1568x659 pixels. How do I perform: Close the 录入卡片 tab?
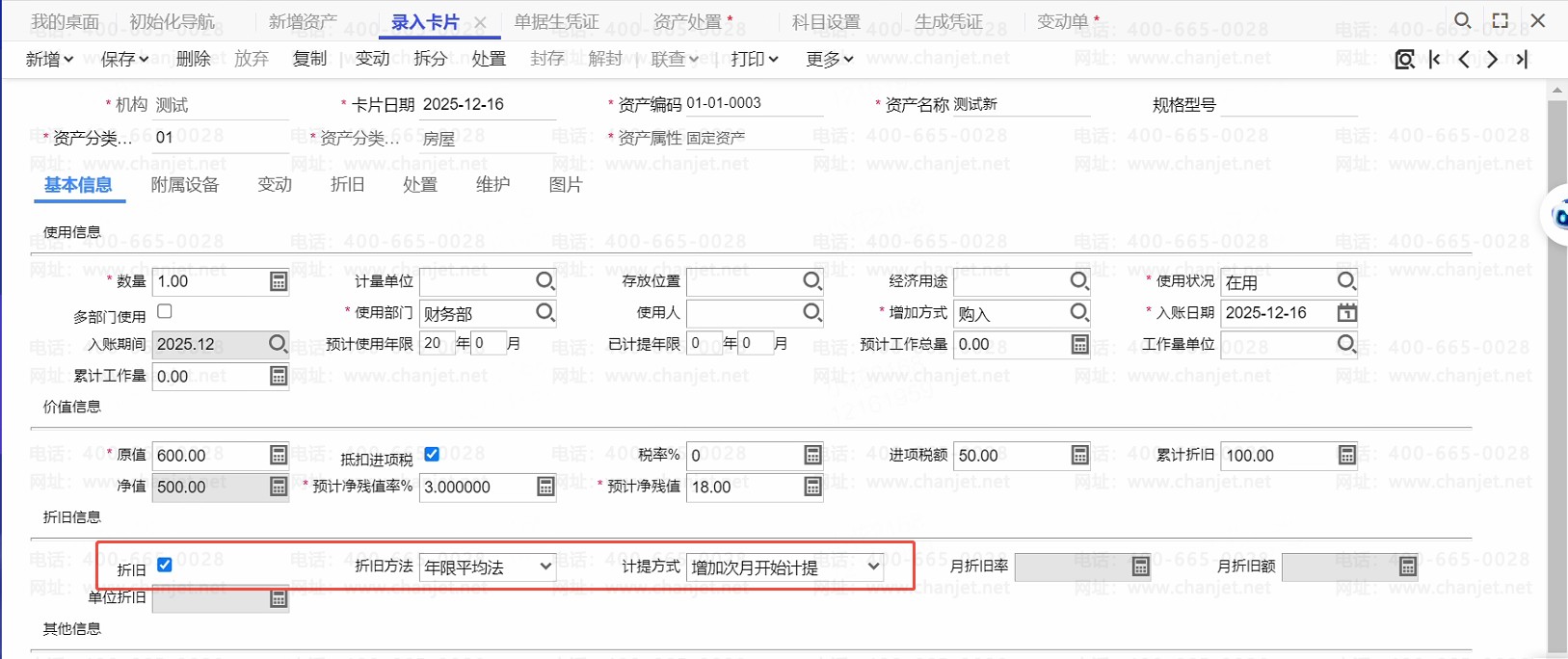[480, 22]
